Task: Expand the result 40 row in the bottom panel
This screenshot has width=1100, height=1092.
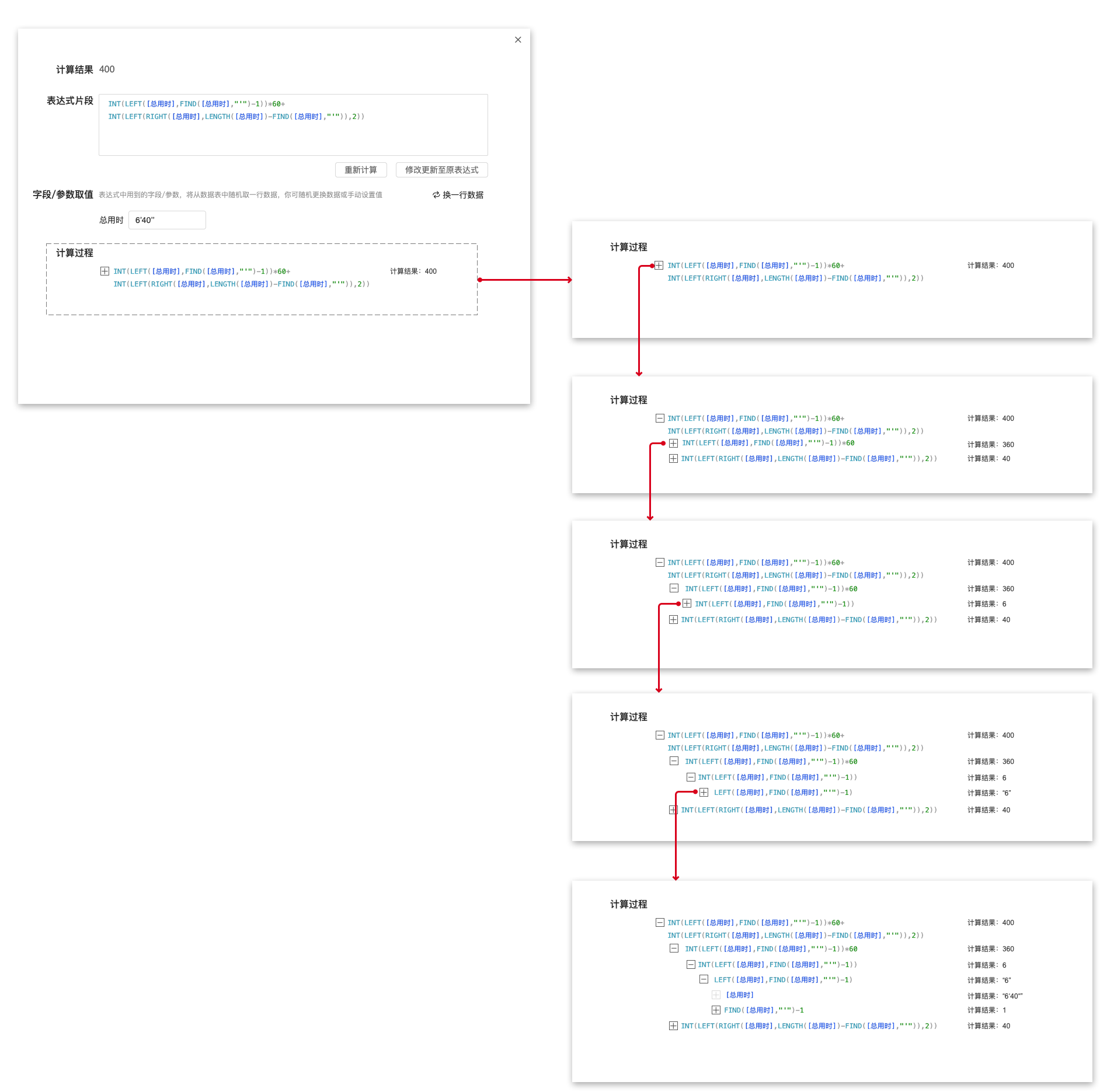Action: 673,1026
